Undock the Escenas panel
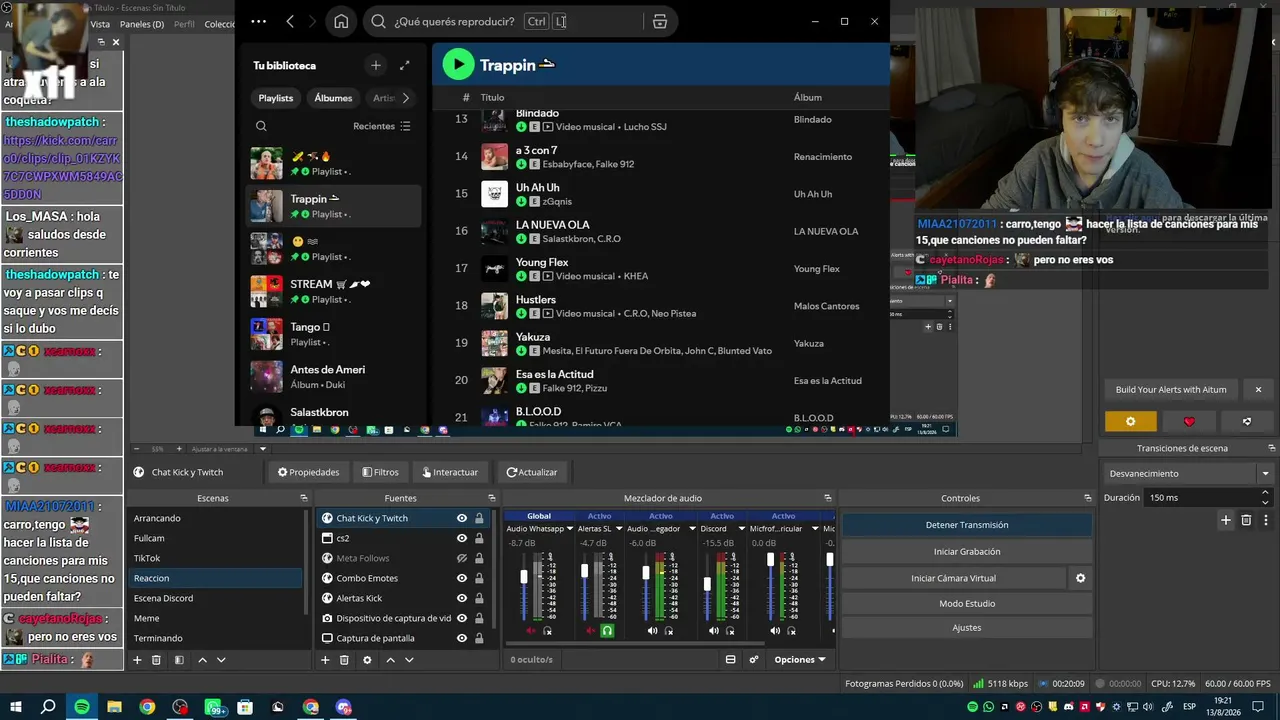 (304, 498)
